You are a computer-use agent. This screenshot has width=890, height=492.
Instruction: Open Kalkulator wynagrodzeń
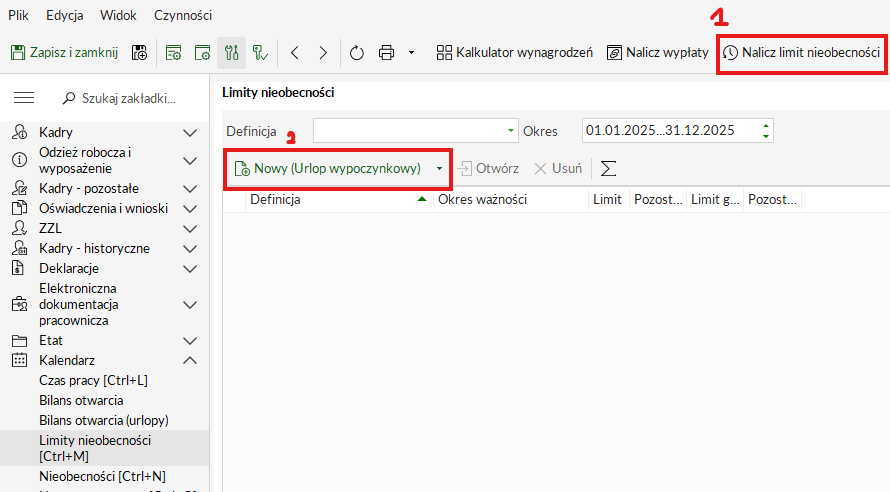pos(515,52)
